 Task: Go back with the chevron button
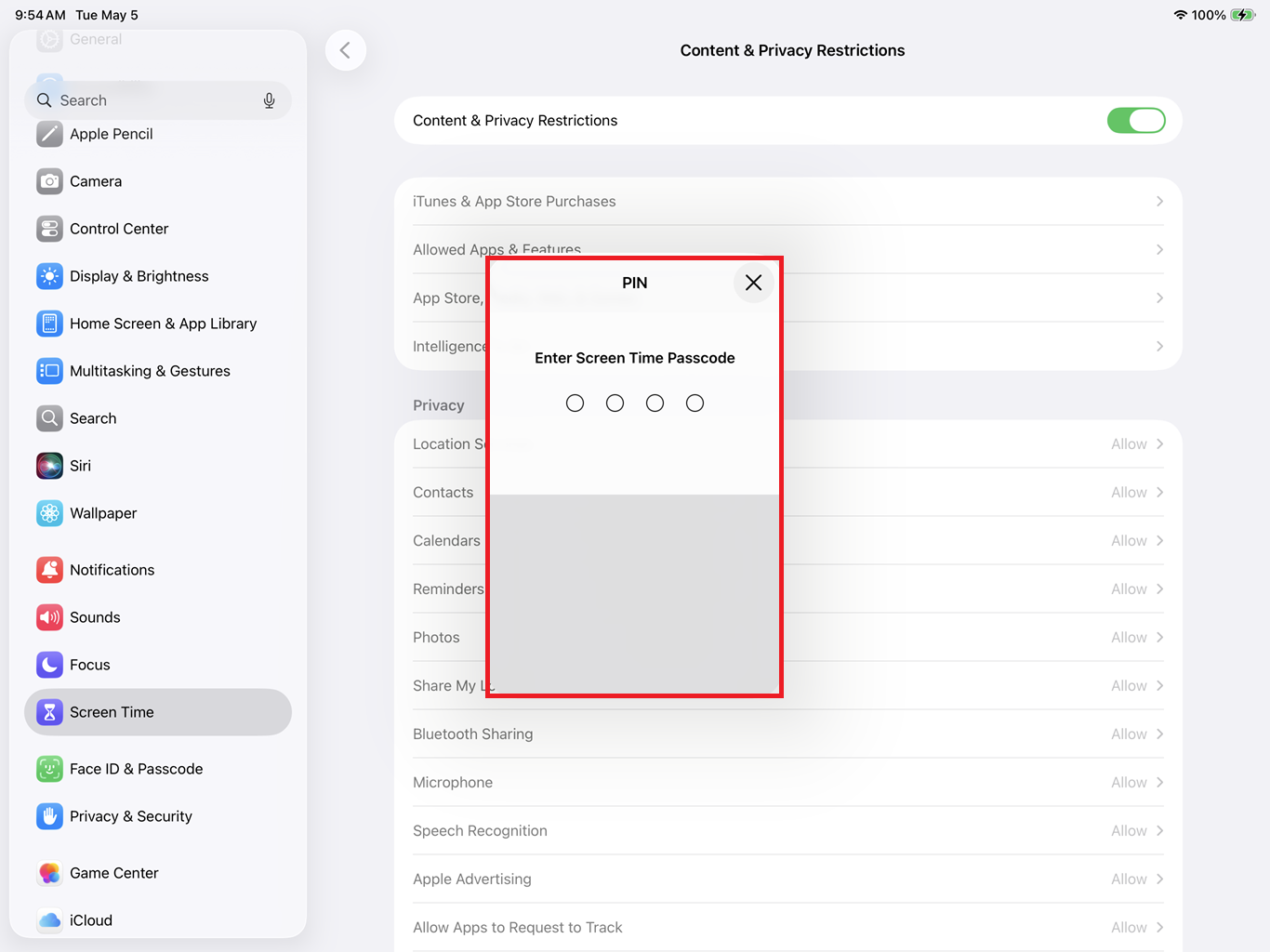click(x=345, y=50)
